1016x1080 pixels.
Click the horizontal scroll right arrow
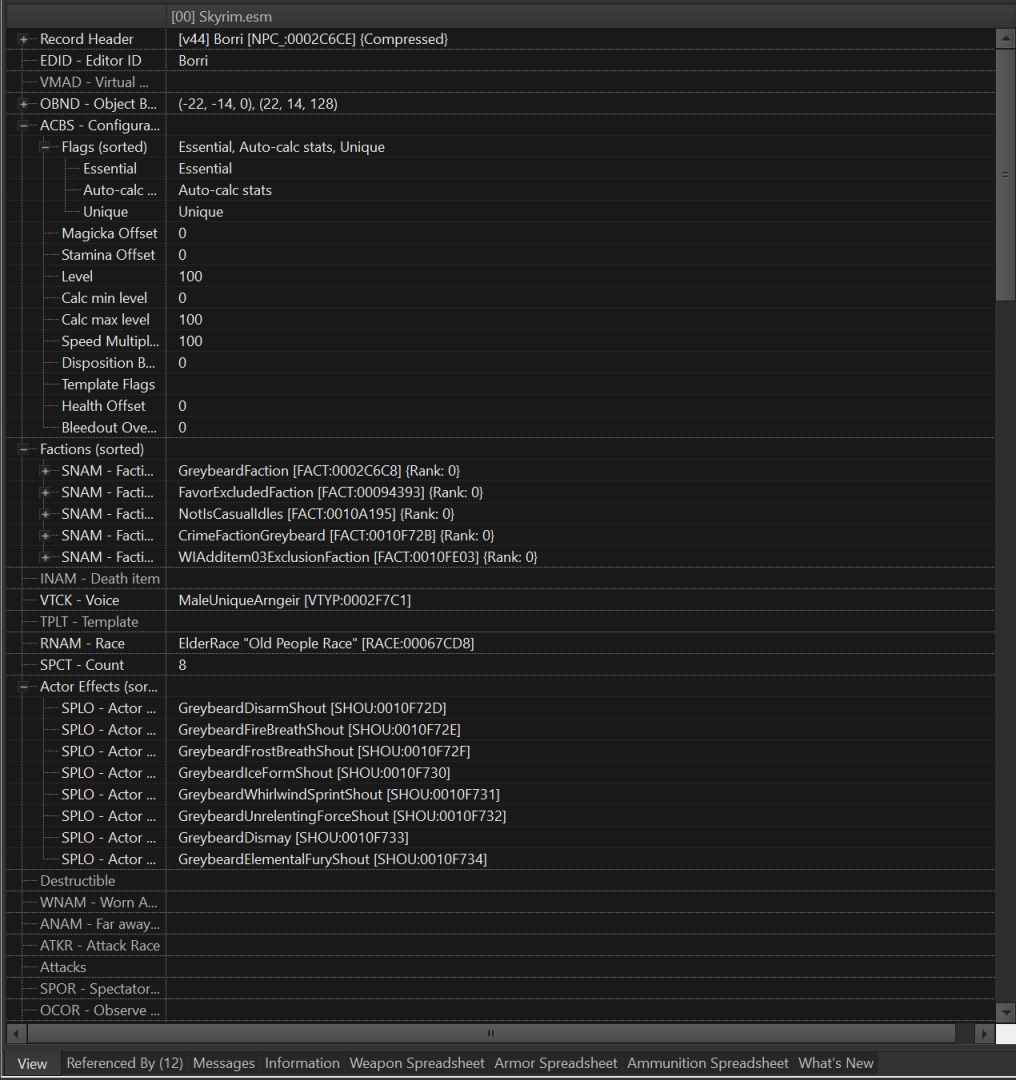[x=984, y=1033]
